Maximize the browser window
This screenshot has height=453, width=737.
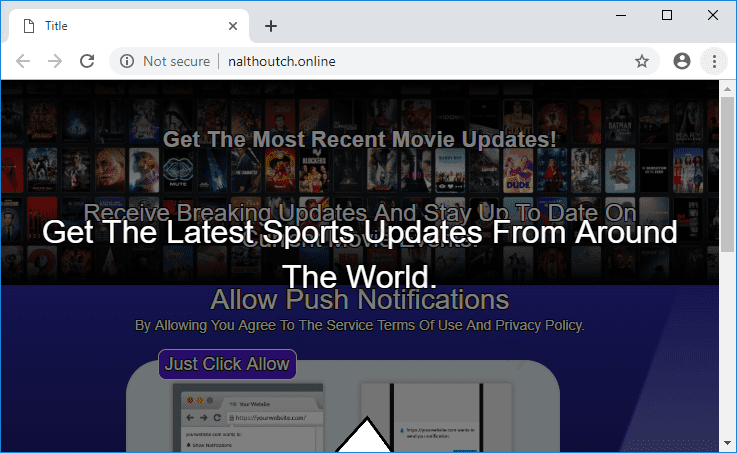667,15
